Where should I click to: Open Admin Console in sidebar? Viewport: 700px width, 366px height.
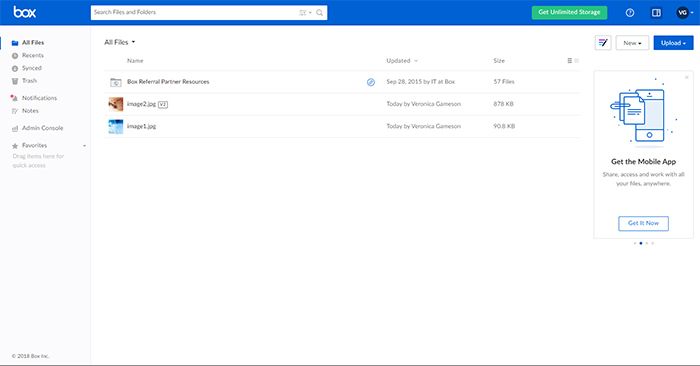click(x=43, y=128)
